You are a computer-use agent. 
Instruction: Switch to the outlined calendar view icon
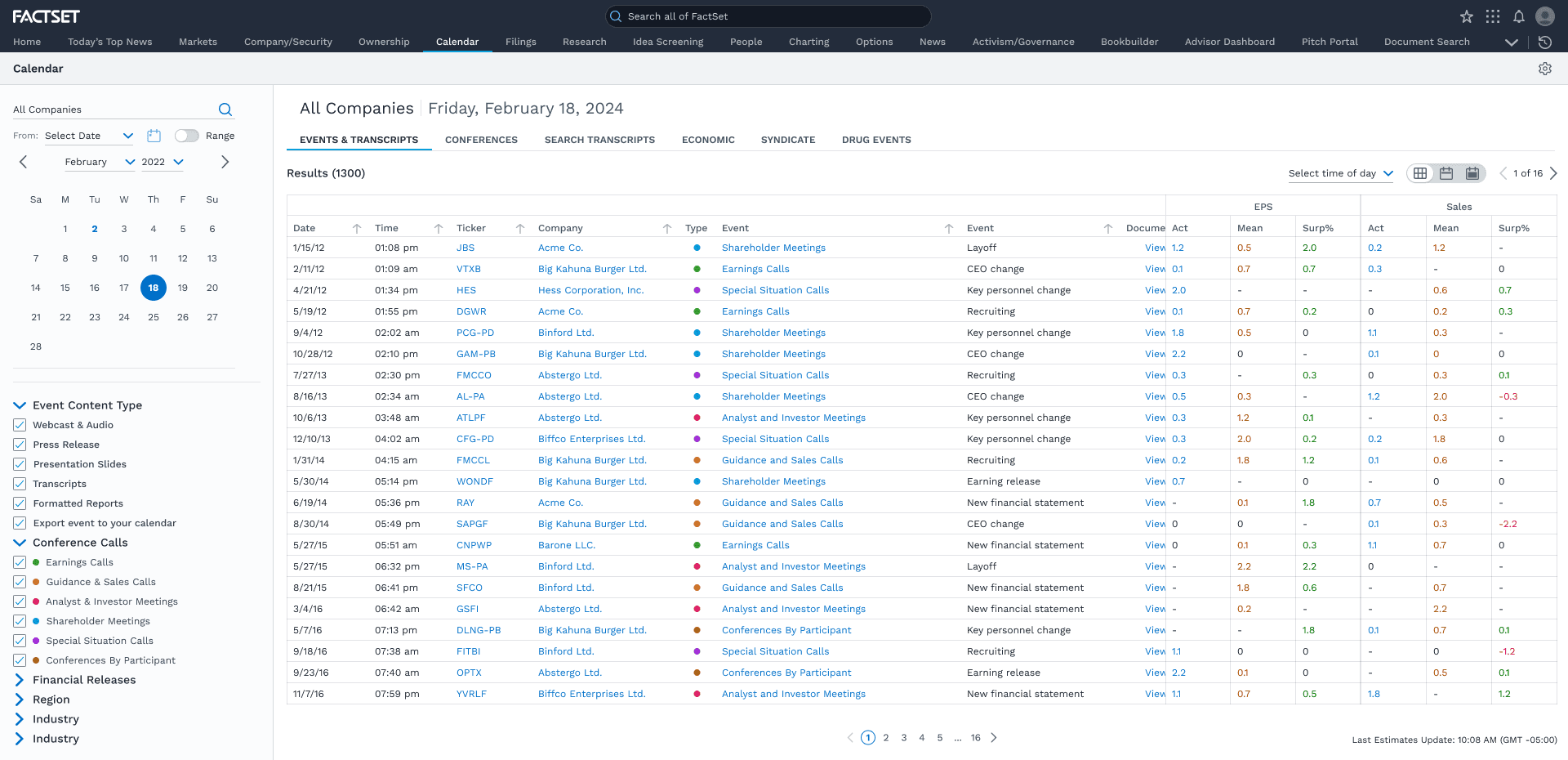1446,173
